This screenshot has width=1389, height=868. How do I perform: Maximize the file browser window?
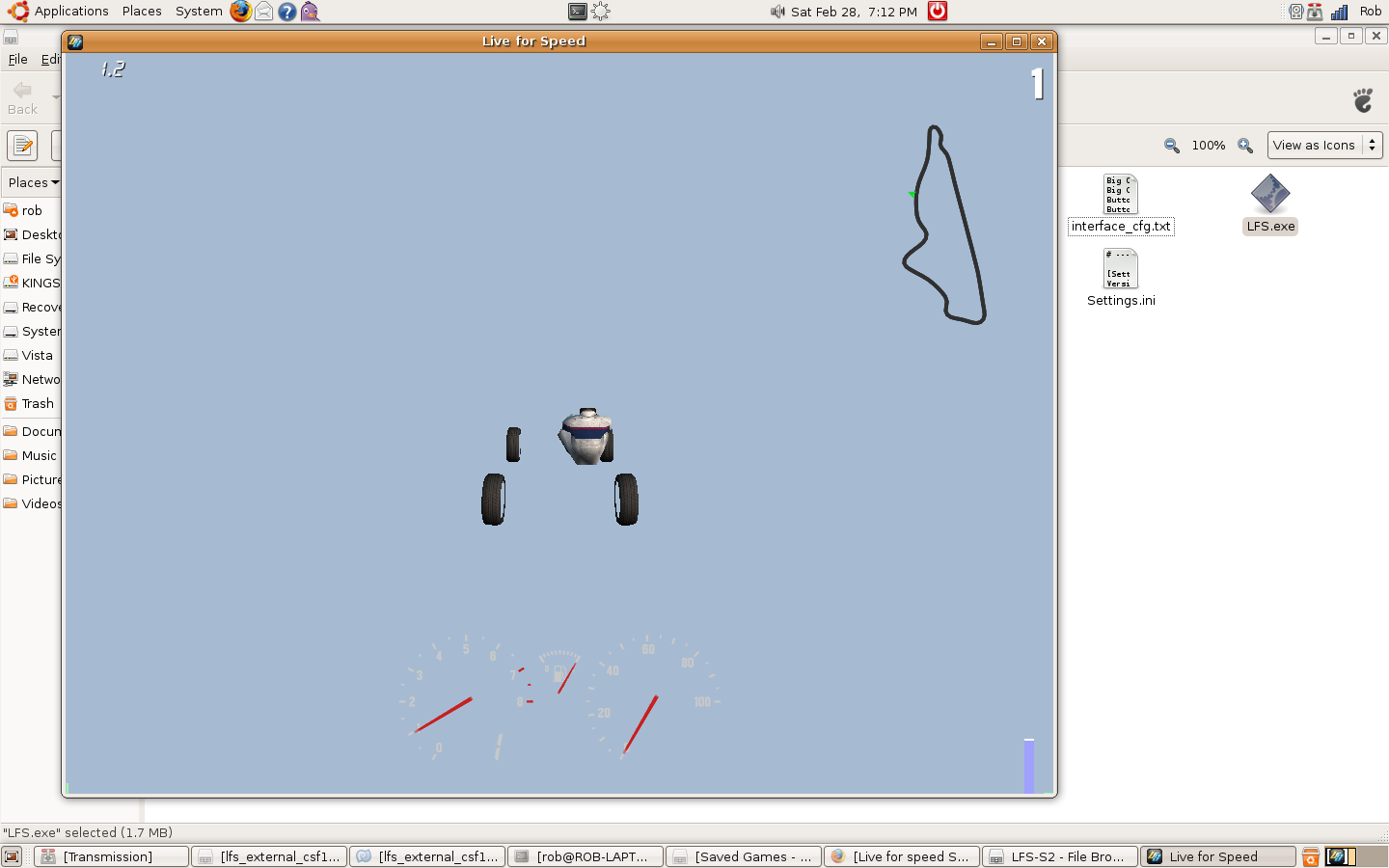coord(1351,36)
